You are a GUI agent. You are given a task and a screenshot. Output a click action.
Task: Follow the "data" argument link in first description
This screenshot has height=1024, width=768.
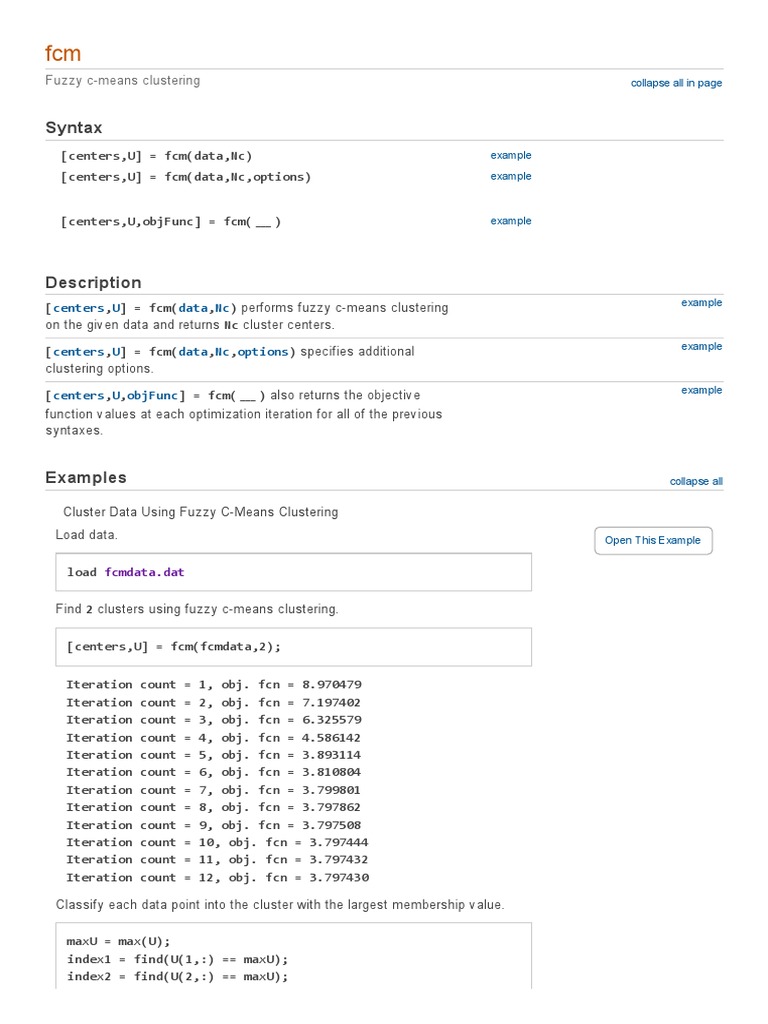coord(193,308)
